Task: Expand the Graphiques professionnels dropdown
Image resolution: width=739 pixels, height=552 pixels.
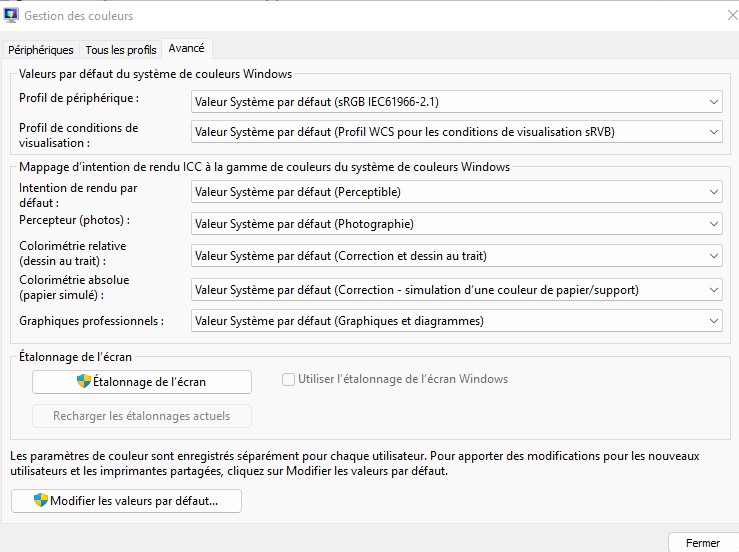Action: point(713,321)
